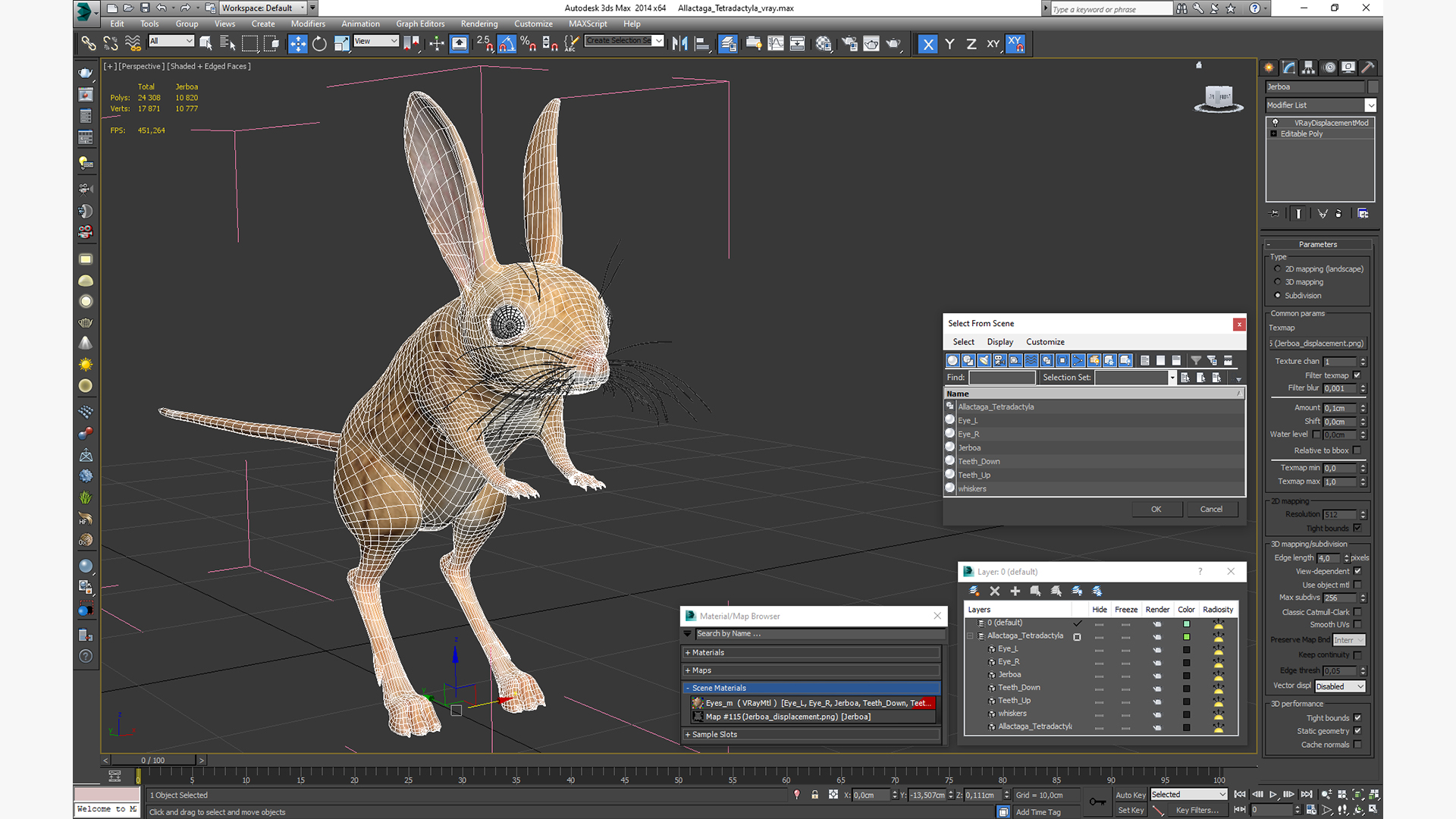Click the Mirror tool in toolbar

[x=680, y=44]
